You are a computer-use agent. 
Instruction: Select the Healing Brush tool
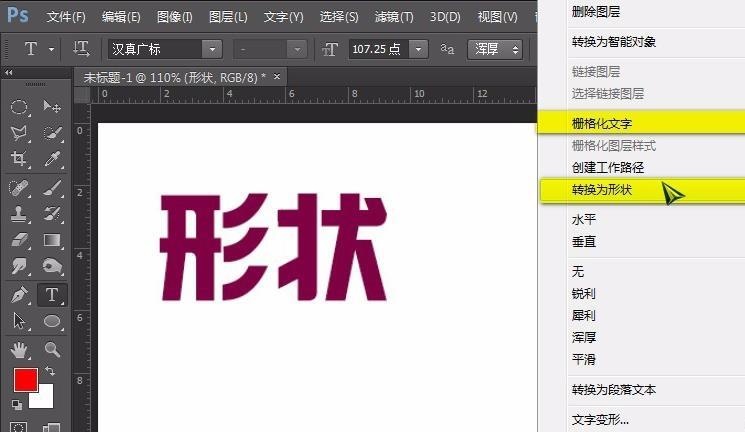pos(19,188)
